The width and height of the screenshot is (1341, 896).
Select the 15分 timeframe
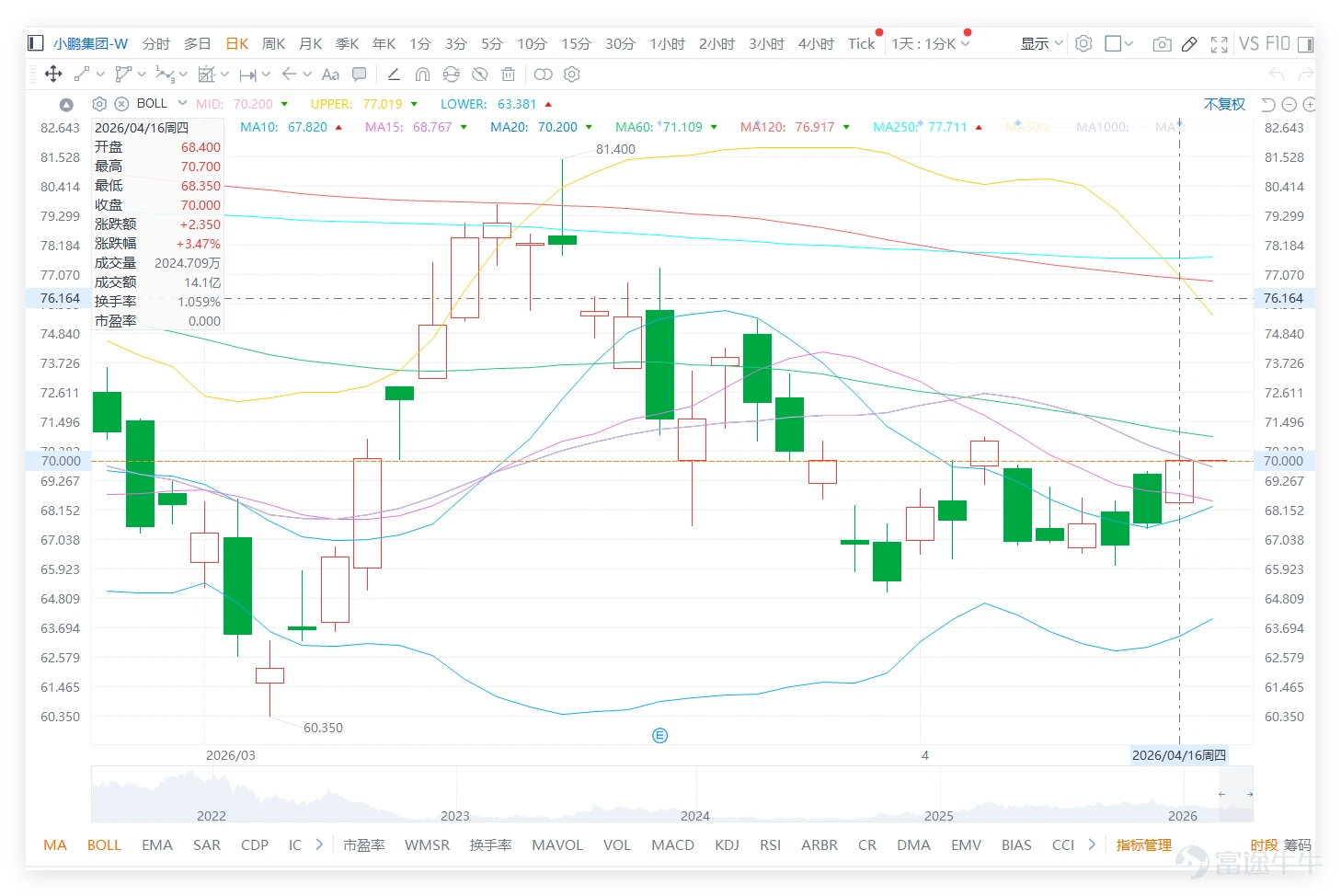click(x=576, y=43)
